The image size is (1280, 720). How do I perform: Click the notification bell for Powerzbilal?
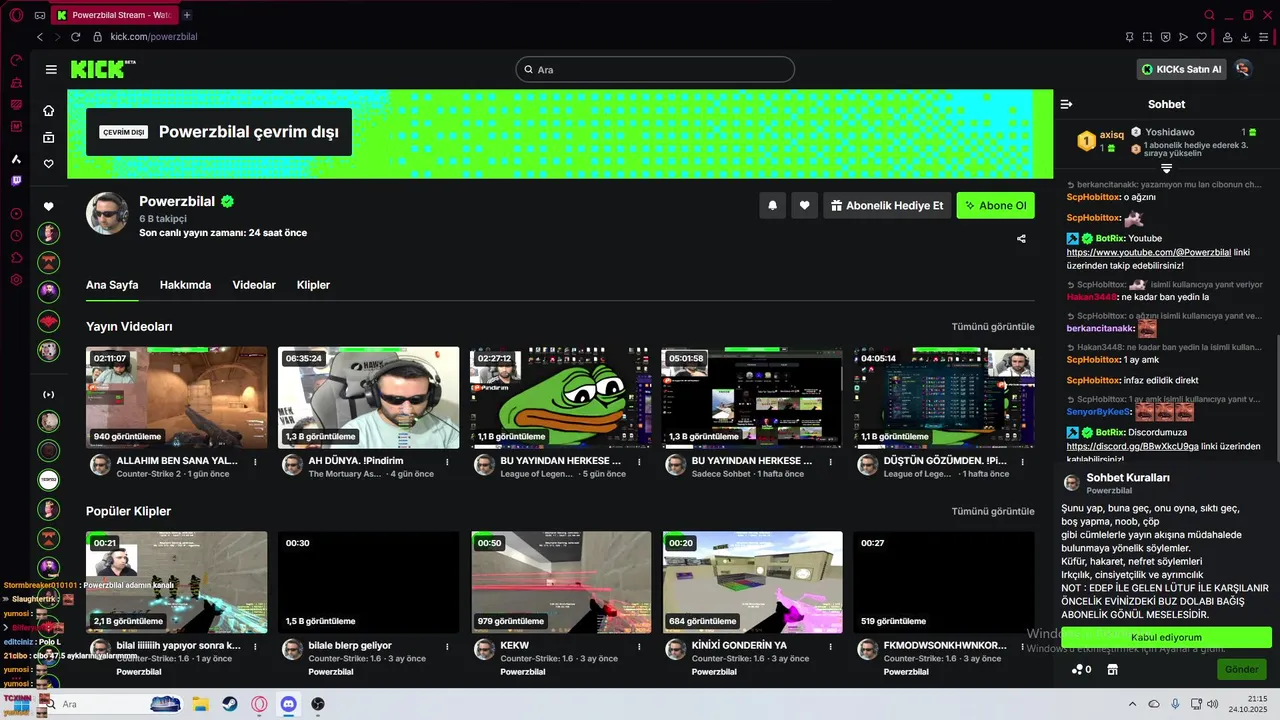tap(772, 206)
